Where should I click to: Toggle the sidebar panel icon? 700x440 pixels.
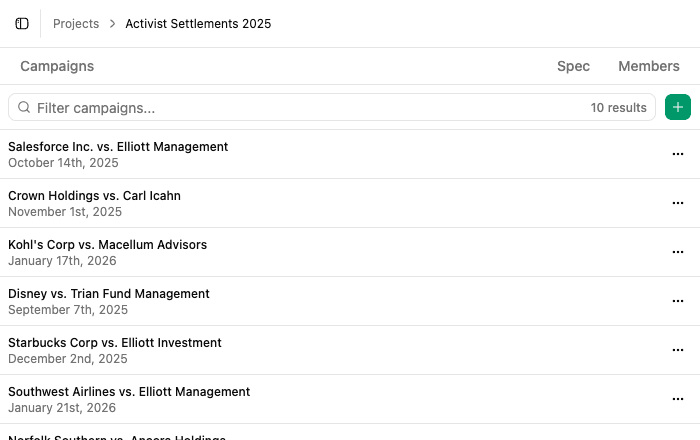(22, 23)
